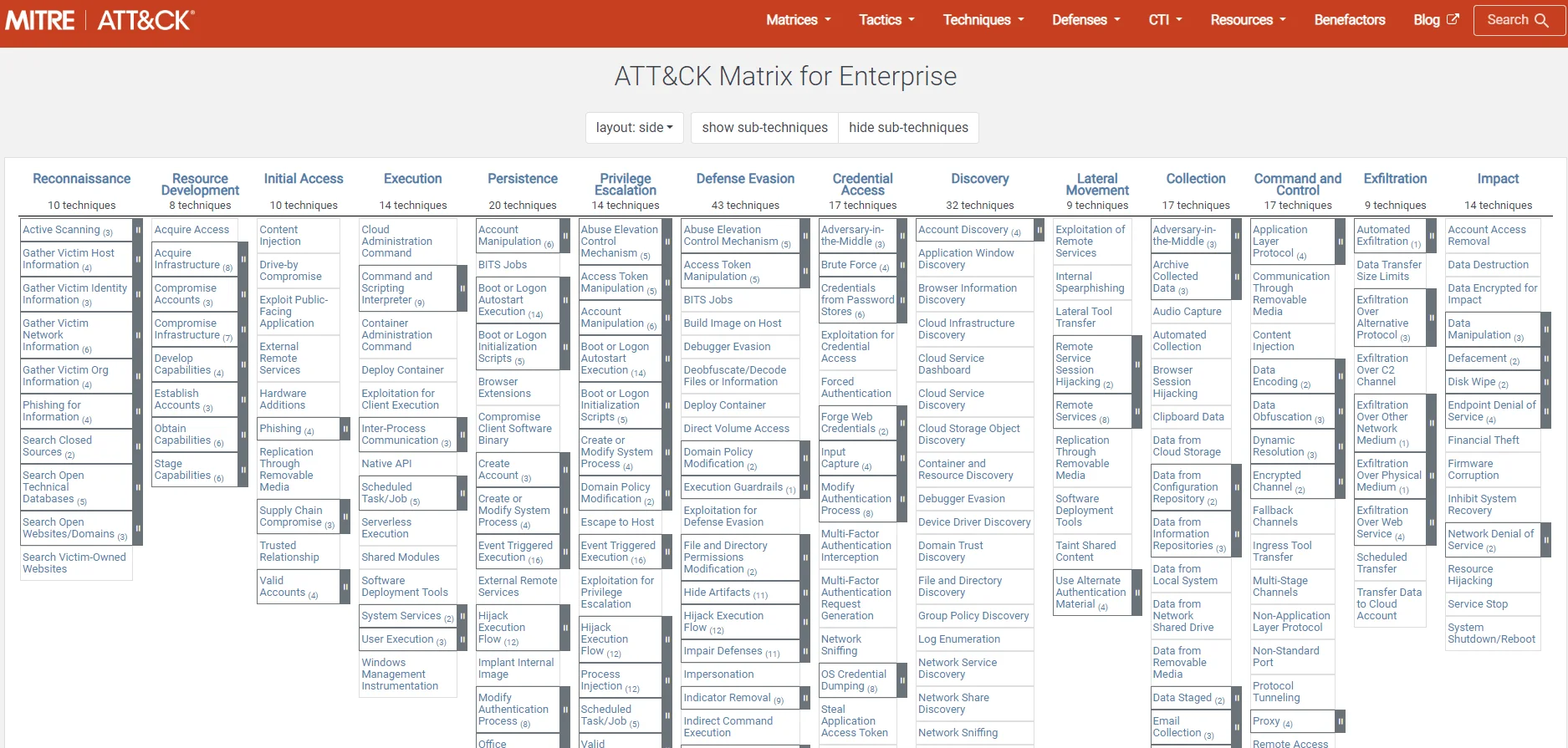Screen dimensions: 1568x748
Task: Expand Automated Exfiltration sub-techniques handle
Action: tap(1431, 236)
